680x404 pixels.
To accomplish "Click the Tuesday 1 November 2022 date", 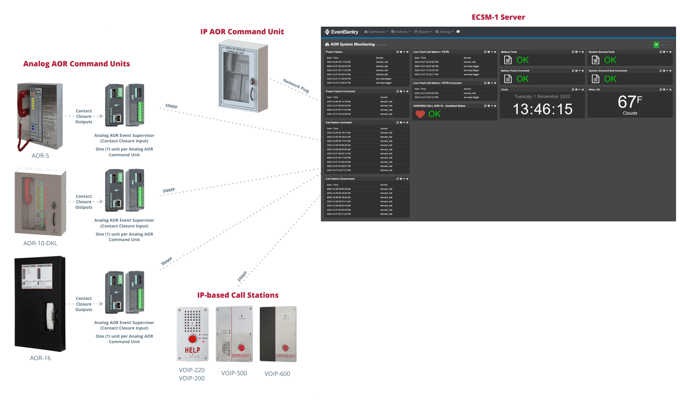I will pyautogui.click(x=543, y=96).
